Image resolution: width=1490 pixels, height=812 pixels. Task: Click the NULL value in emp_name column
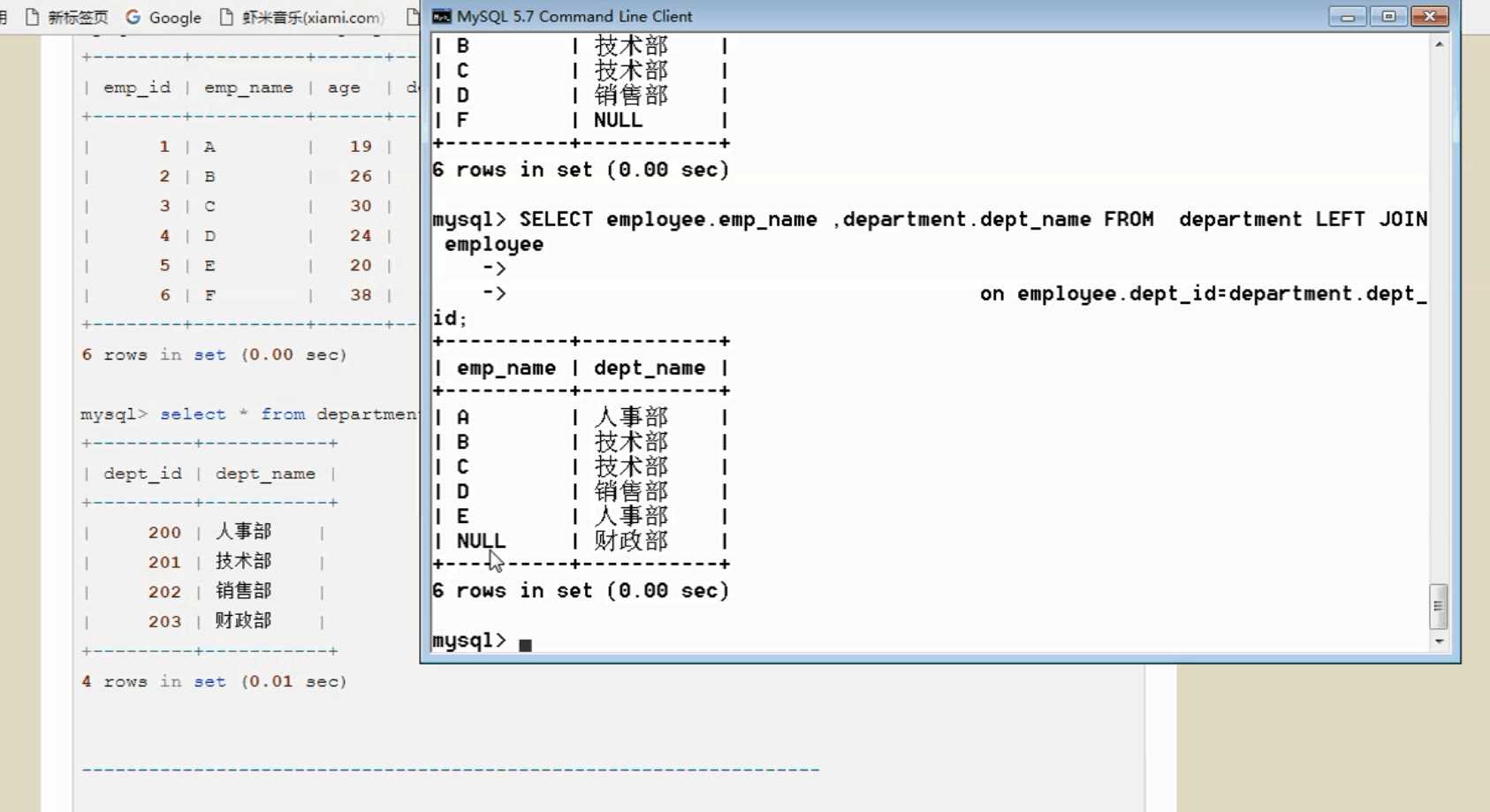pos(481,541)
